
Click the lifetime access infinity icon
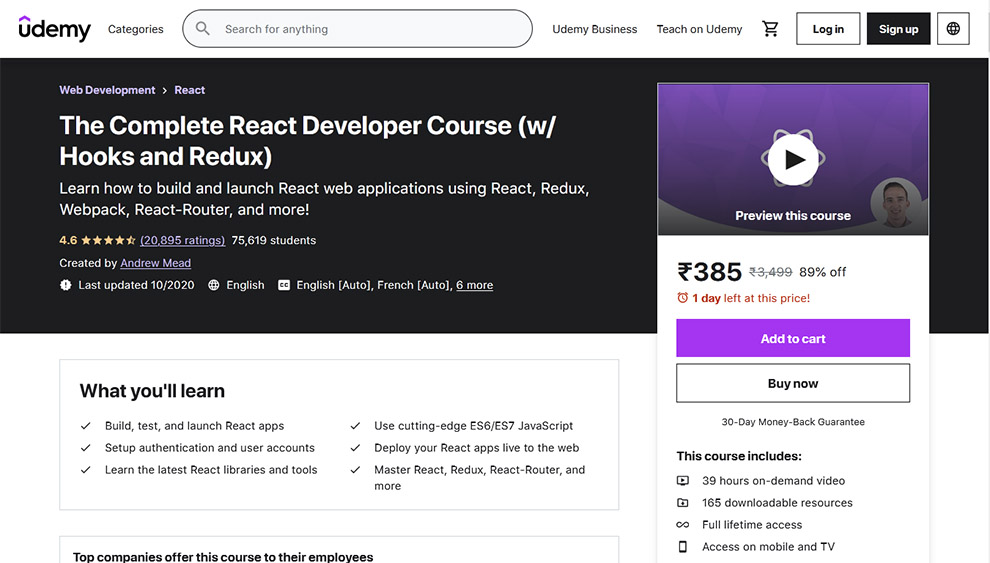click(683, 524)
